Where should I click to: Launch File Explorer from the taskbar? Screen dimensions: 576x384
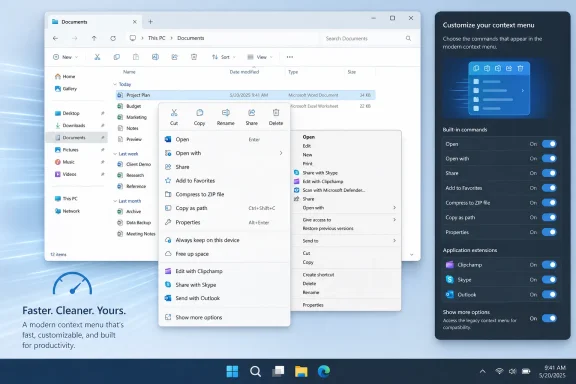click(x=301, y=372)
